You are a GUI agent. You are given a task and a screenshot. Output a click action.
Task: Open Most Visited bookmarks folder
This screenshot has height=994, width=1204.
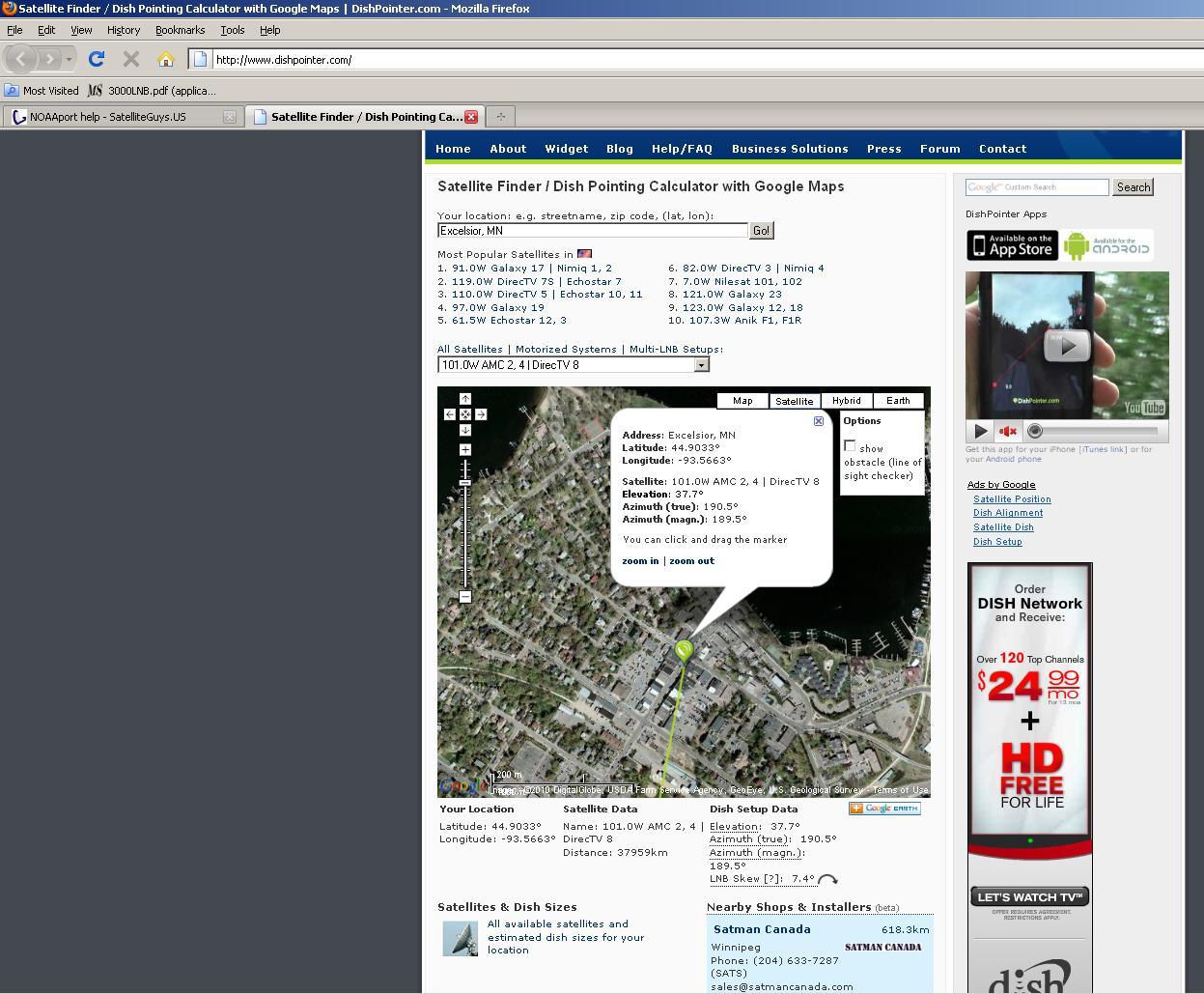click(42, 91)
